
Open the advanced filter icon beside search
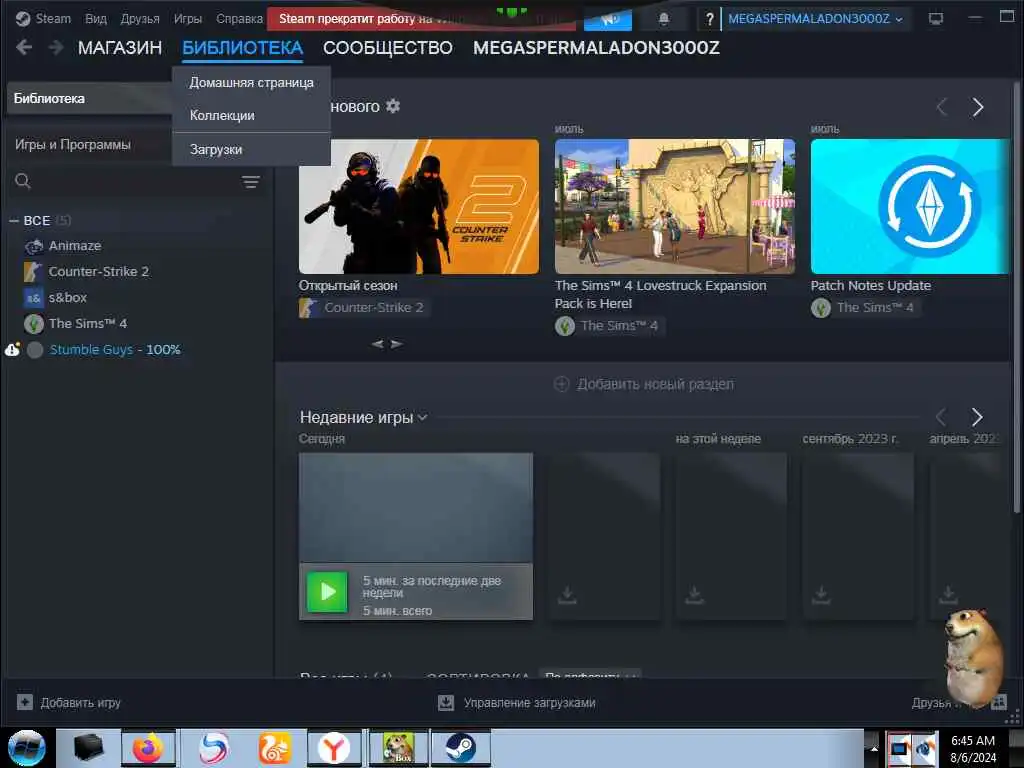click(x=251, y=182)
